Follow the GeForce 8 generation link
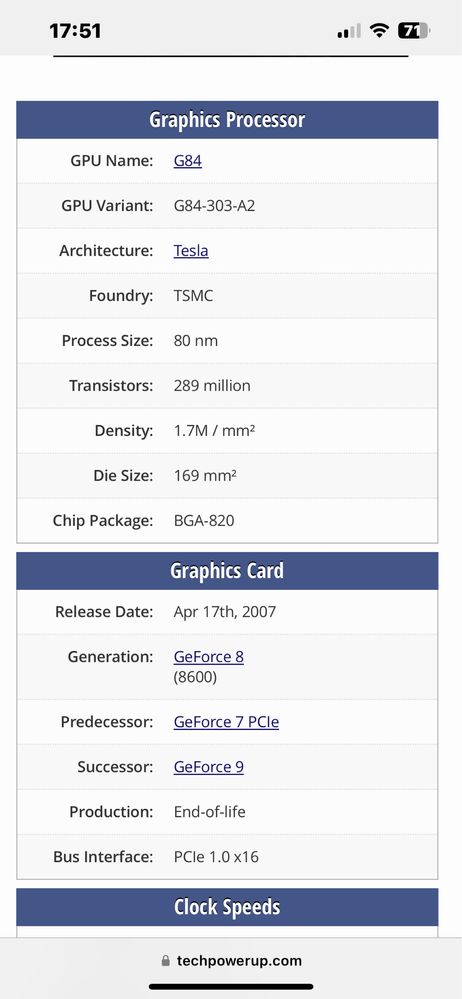Screen dimensions: 462x999 click(x=208, y=656)
